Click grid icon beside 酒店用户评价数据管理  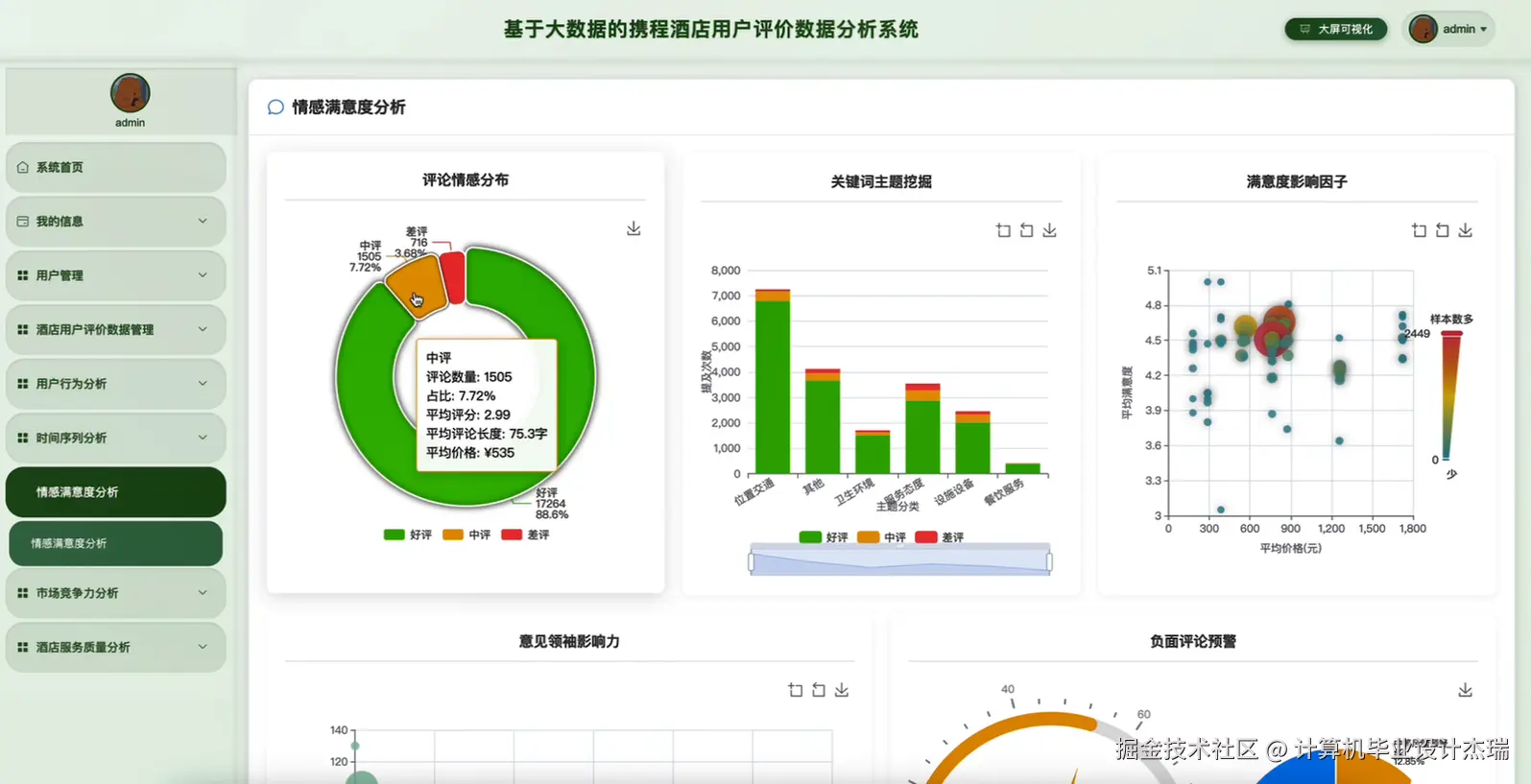click(23, 329)
